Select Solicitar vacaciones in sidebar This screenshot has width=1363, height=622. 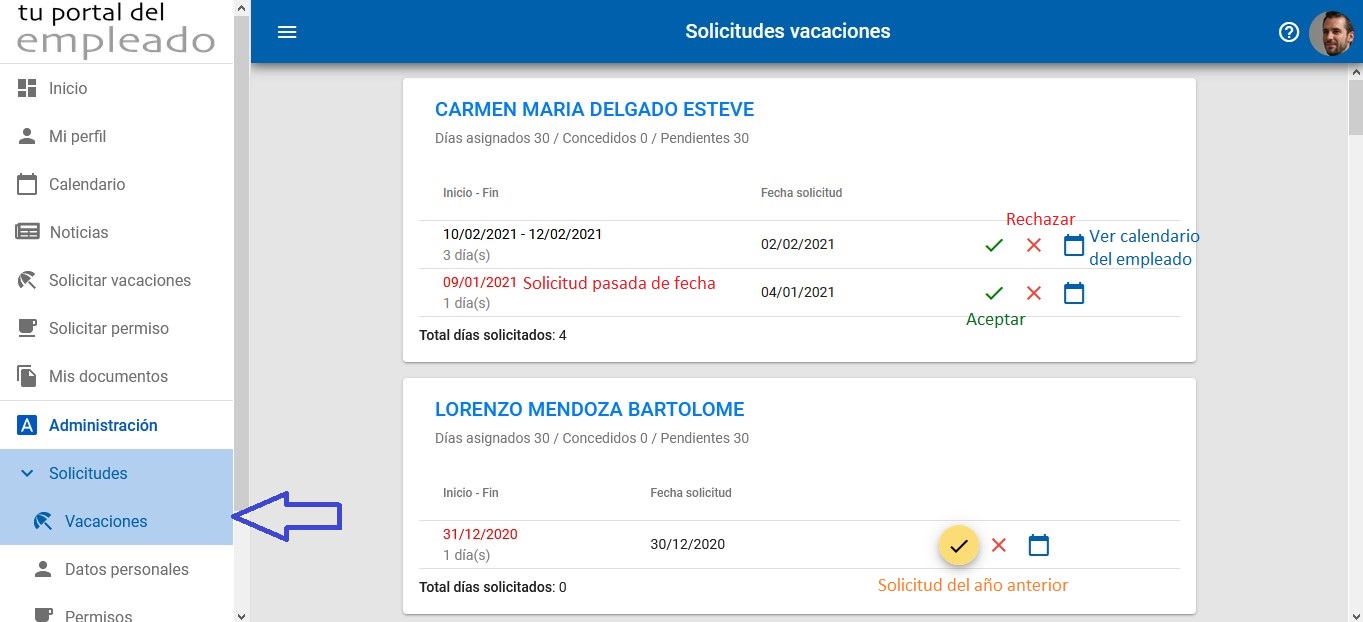119,281
